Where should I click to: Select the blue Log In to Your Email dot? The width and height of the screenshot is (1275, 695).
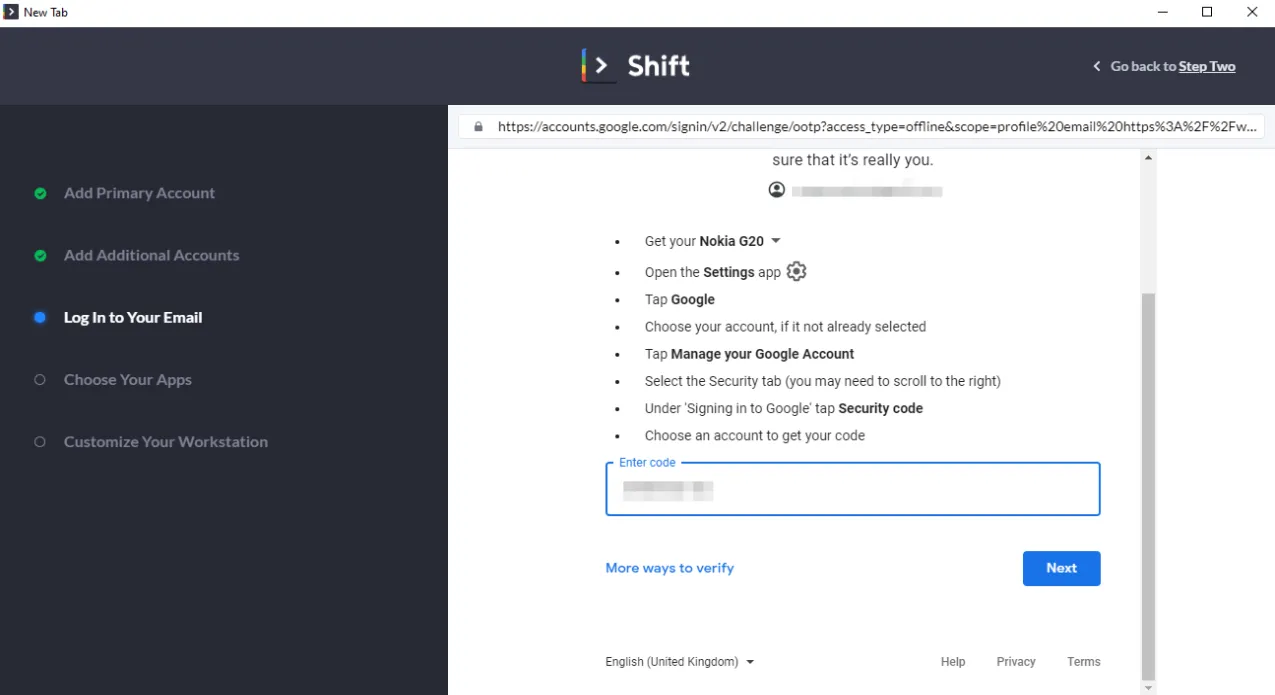pos(40,318)
